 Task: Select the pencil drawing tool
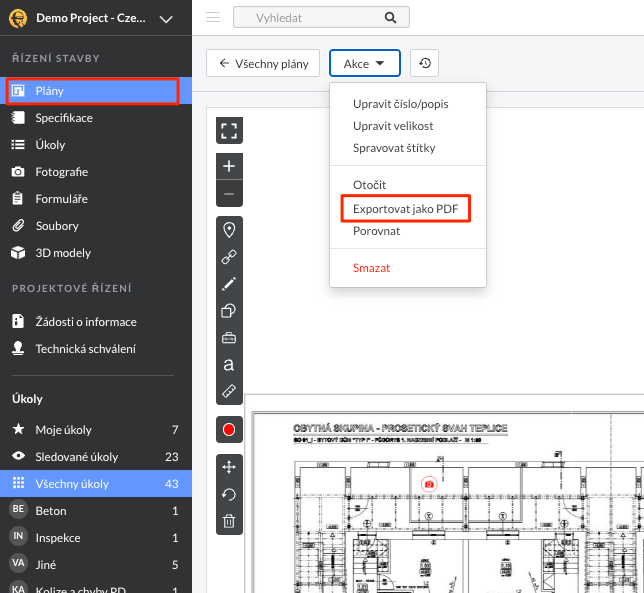coord(229,284)
